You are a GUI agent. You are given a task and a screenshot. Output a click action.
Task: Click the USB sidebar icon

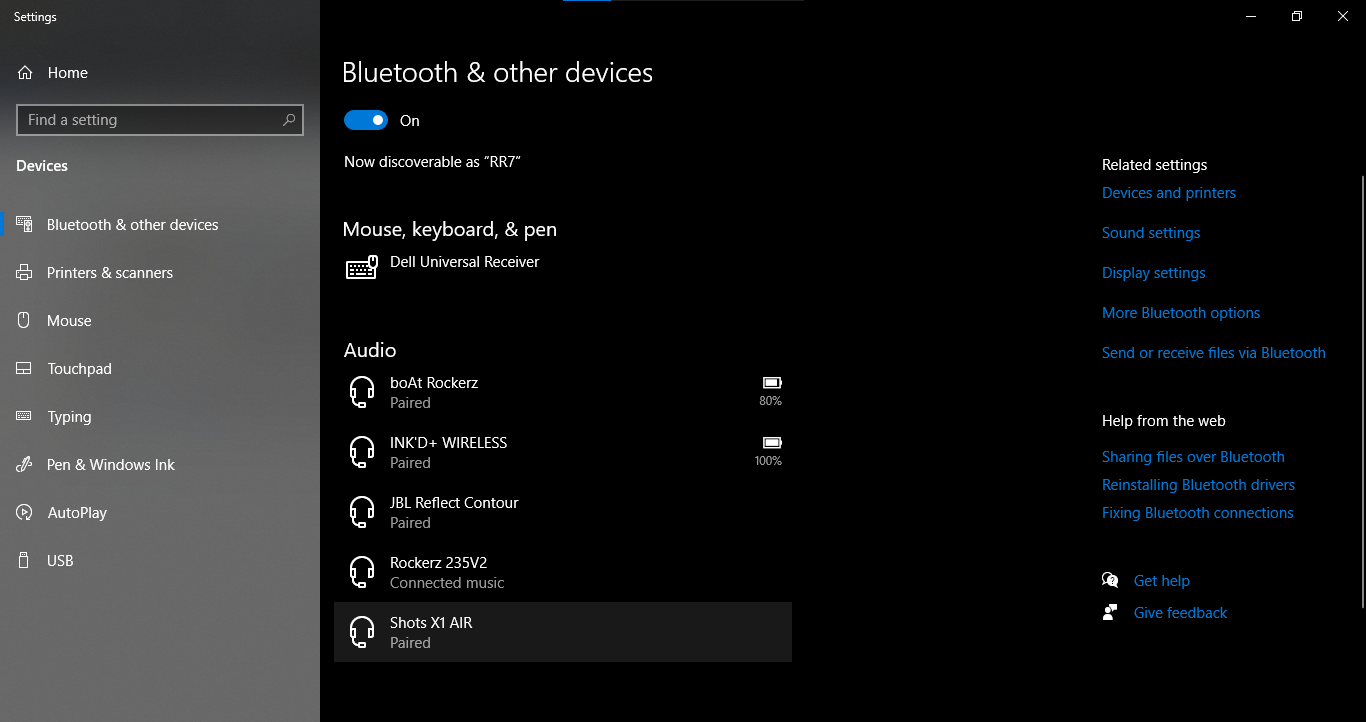point(25,561)
